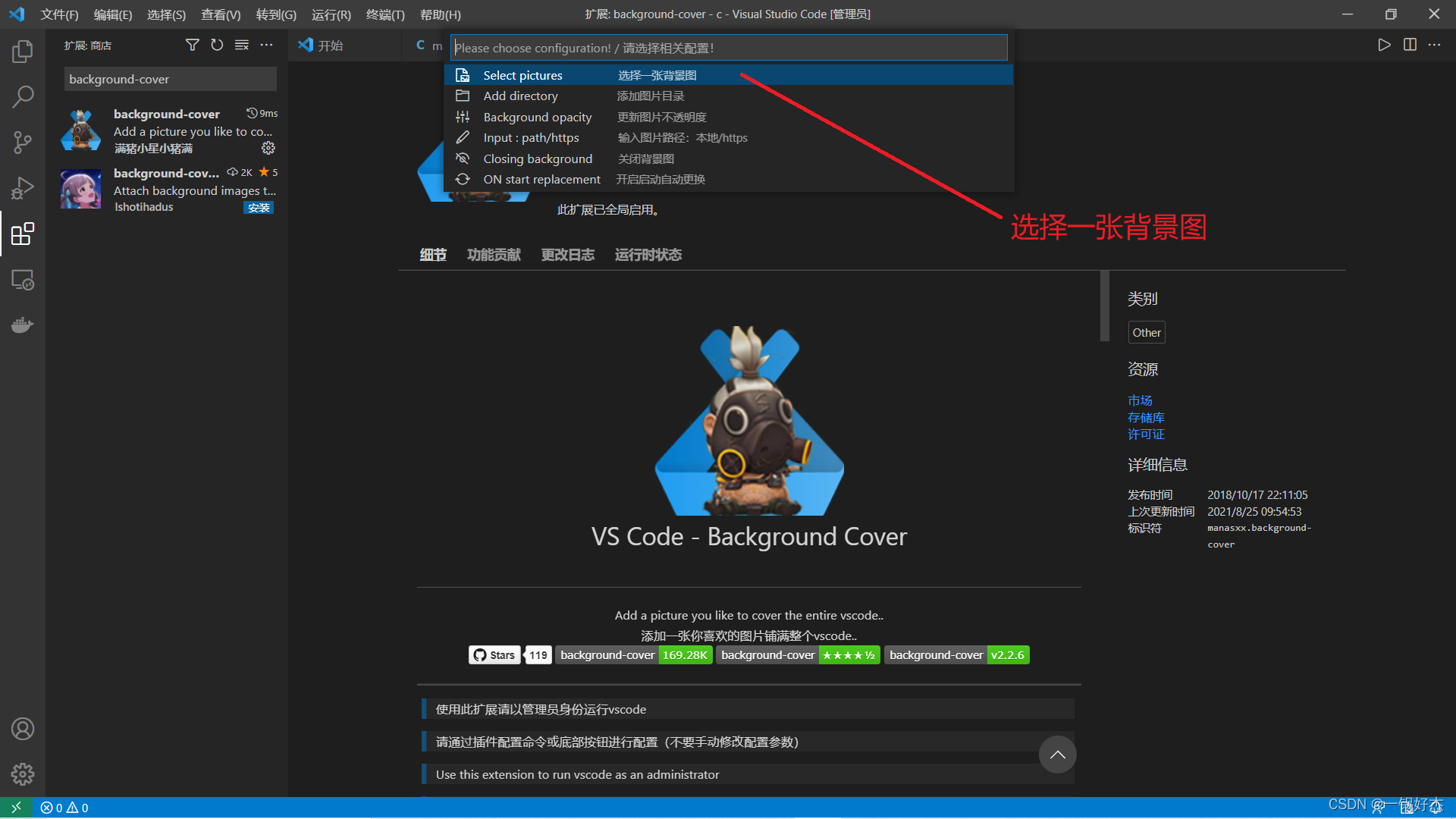Click the 2021/8/25 09:54:53 update time
The height and width of the screenshot is (819, 1456).
click(x=1254, y=512)
